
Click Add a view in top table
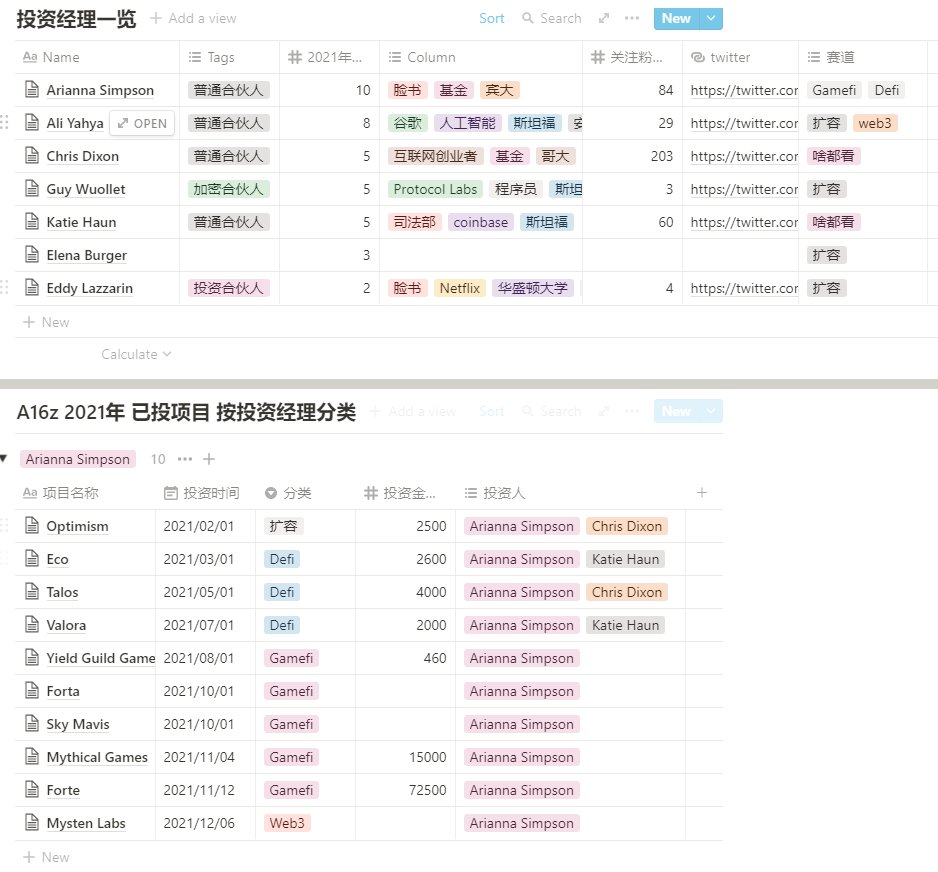click(193, 18)
